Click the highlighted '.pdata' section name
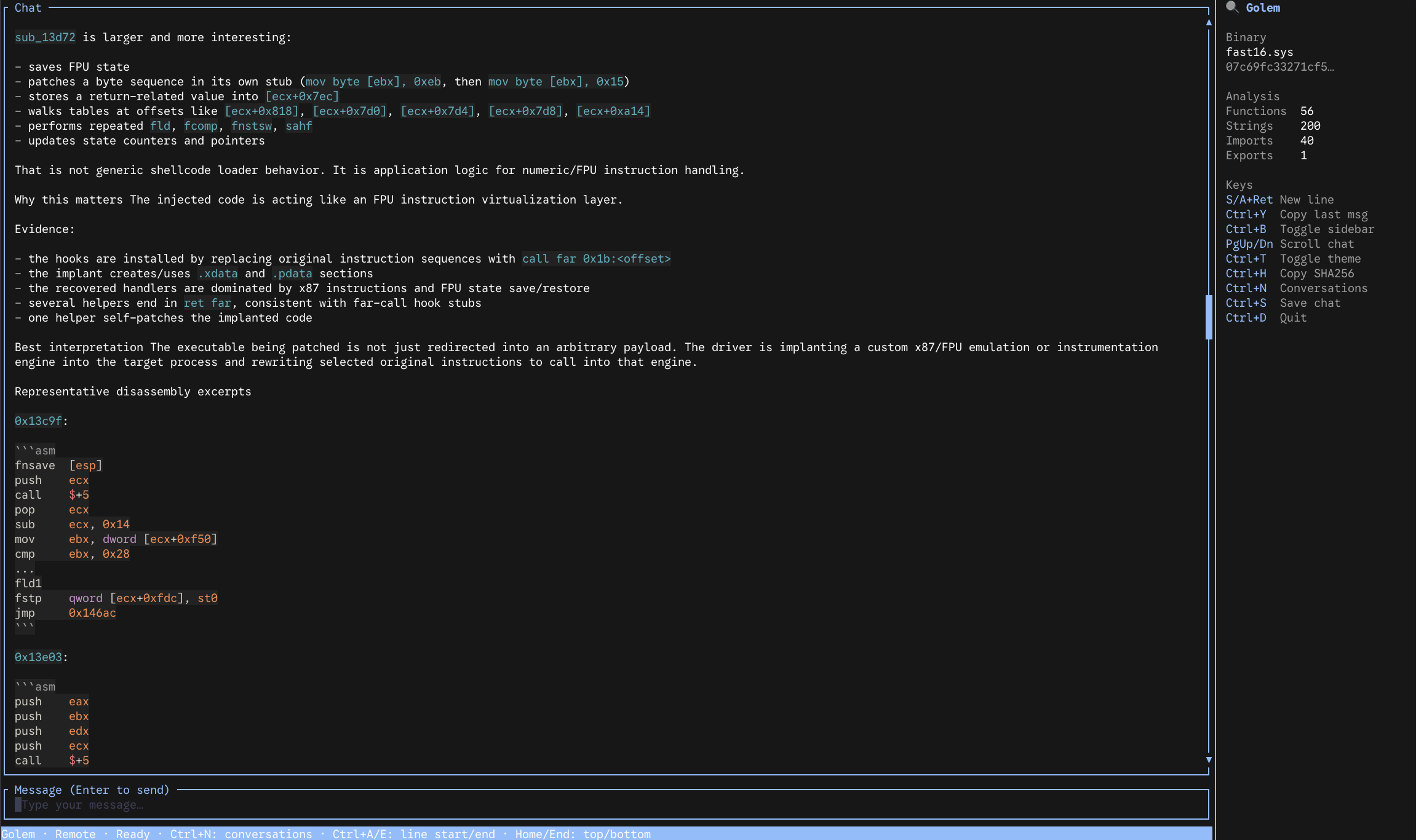Image resolution: width=1416 pixels, height=840 pixels. [292, 274]
